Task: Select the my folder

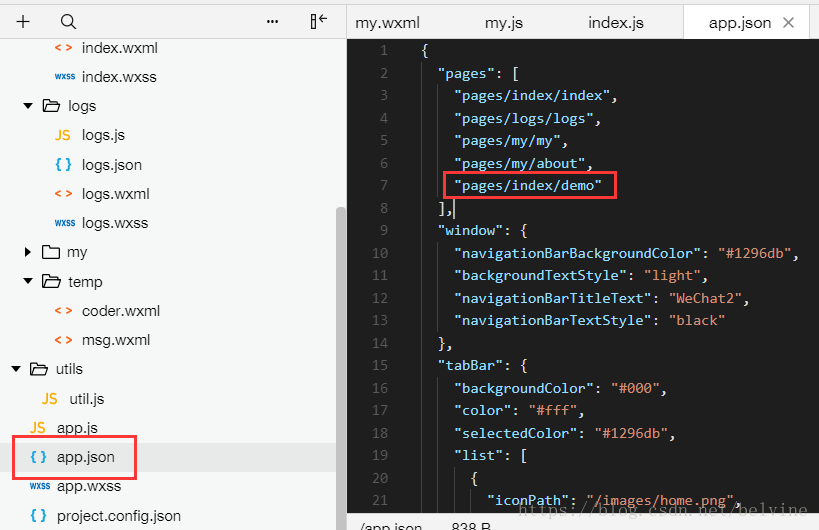Action: [x=77, y=253]
